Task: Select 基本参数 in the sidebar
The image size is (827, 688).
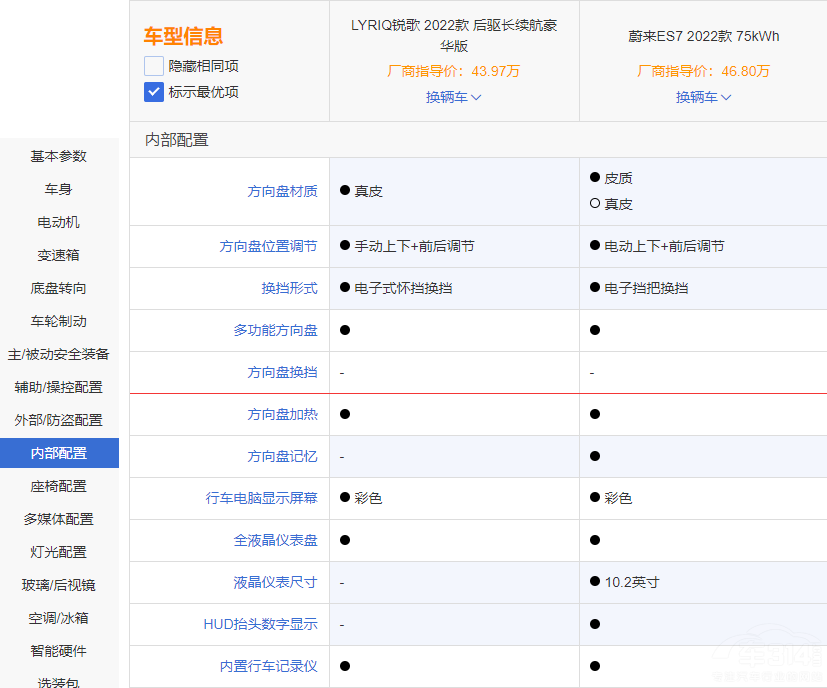Action: pyautogui.click(x=58, y=156)
